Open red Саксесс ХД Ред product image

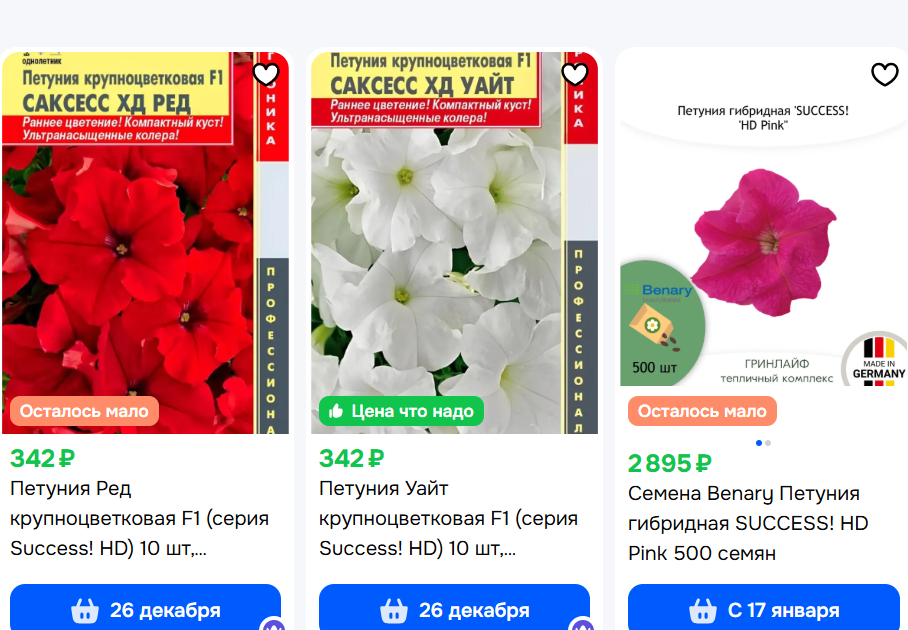(x=145, y=243)
